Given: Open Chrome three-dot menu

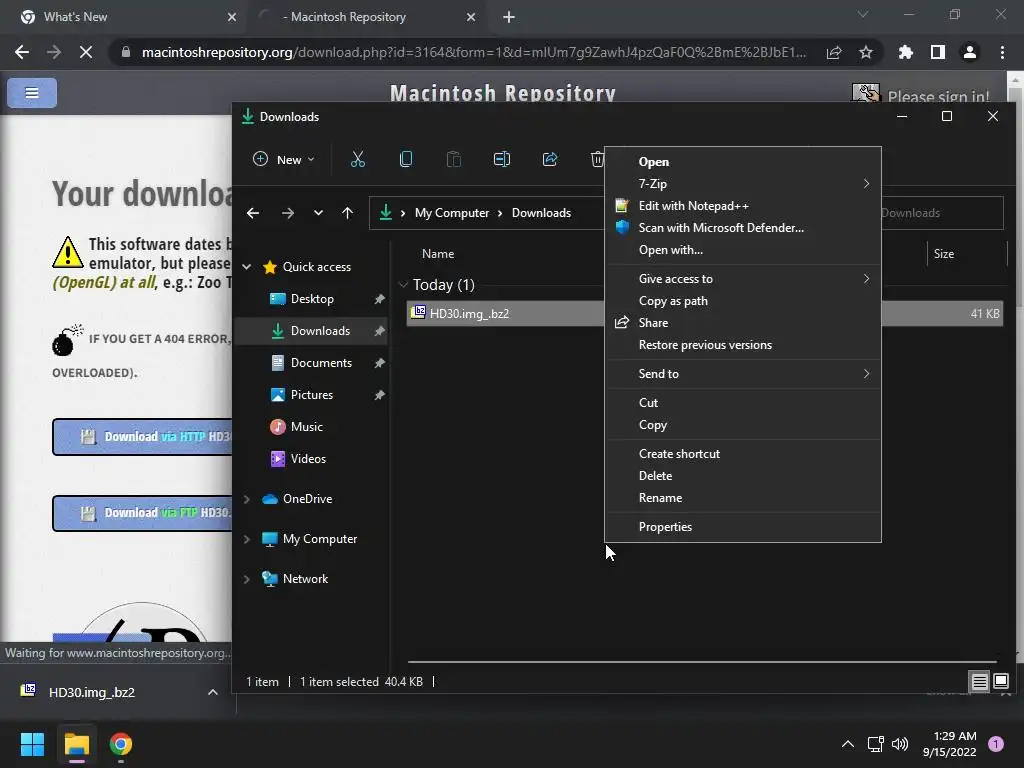Looking at the screenshot, I should coord(1002,52).
